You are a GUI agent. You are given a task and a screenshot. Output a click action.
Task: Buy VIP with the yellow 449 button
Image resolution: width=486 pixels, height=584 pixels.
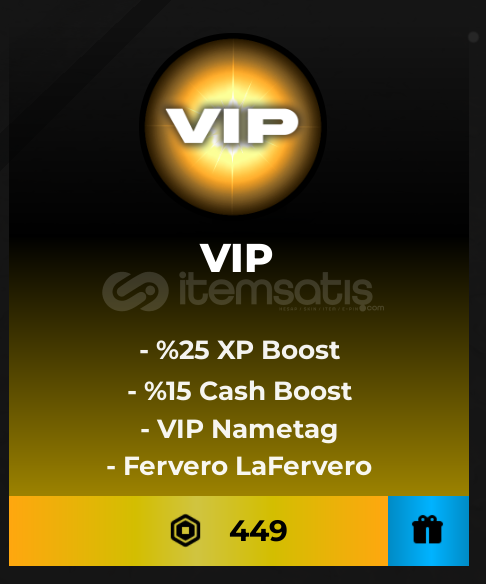coord(198,531)
